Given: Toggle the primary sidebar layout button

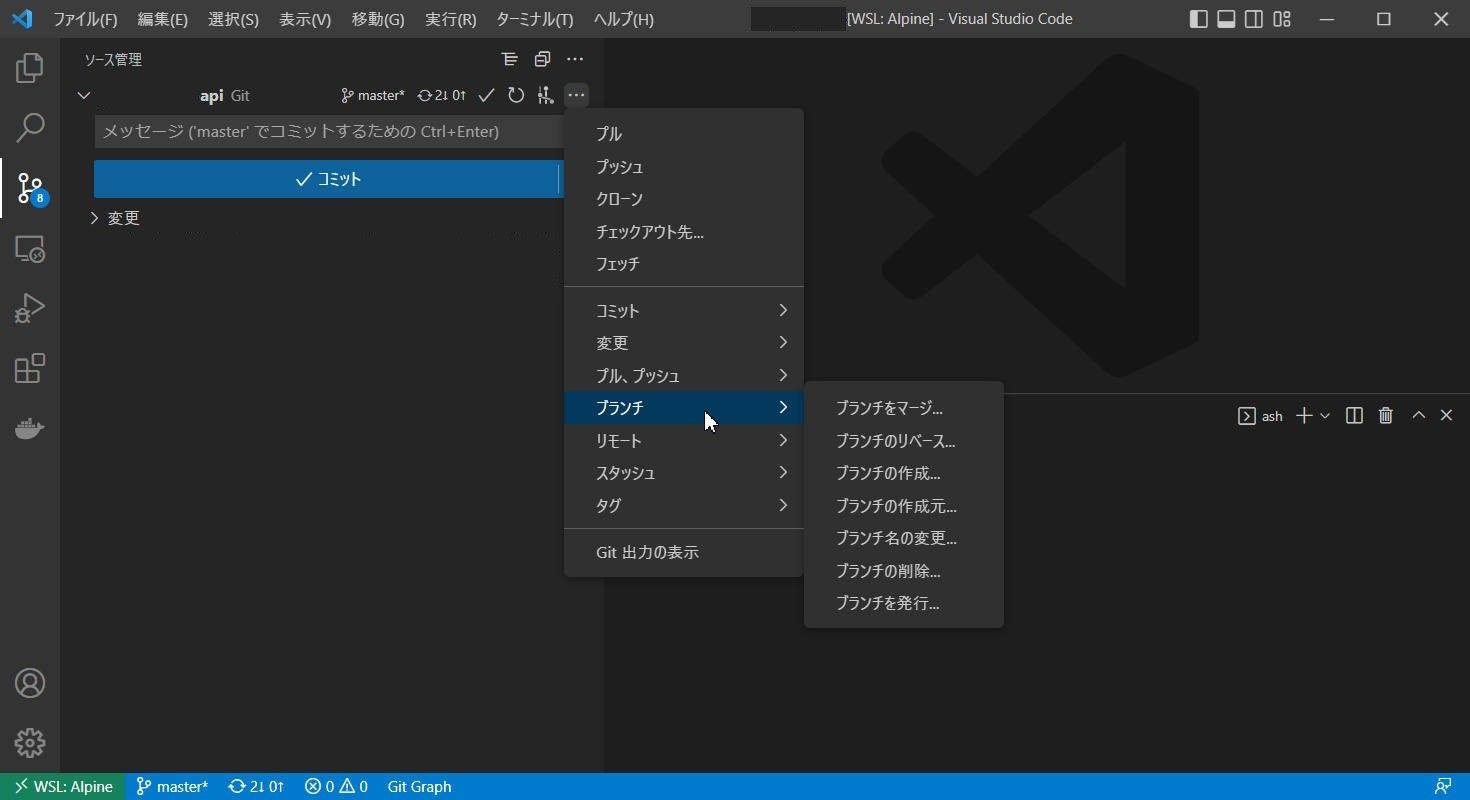Looking at the screenshot, I should [1198, 19].
